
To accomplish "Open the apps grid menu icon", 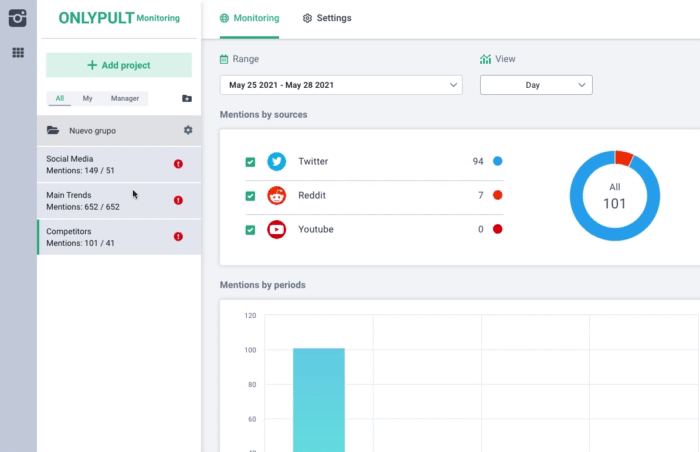I will (x=18, y=52).
